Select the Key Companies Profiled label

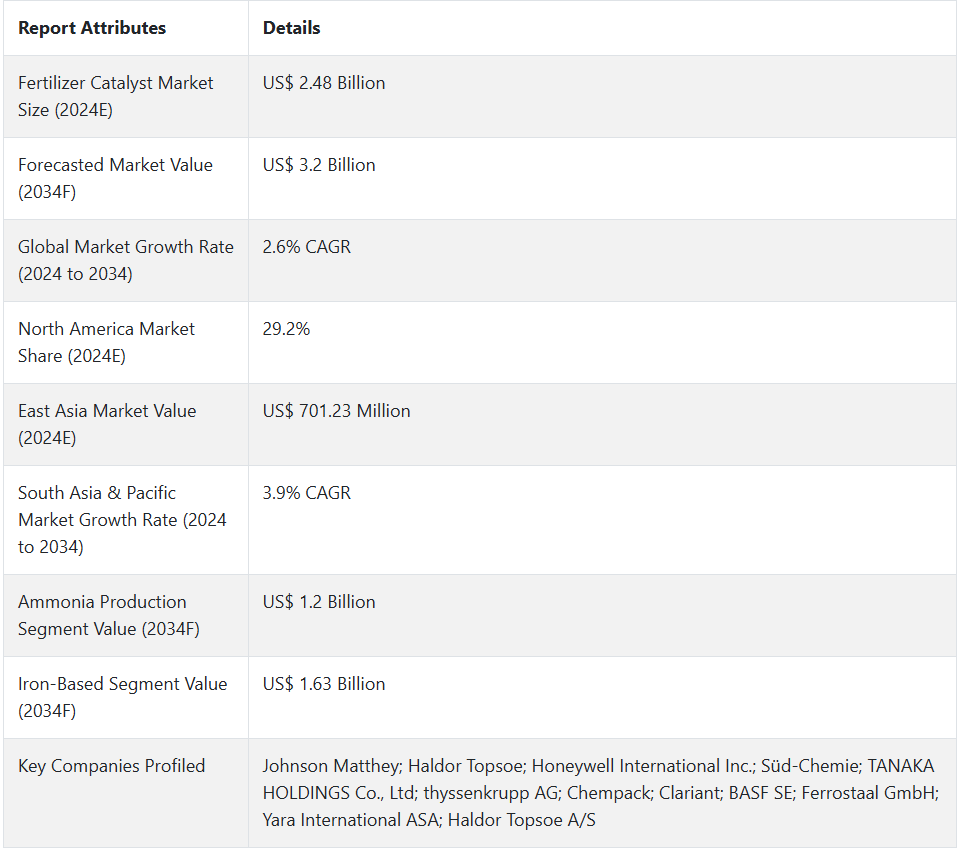pos(111,766)
